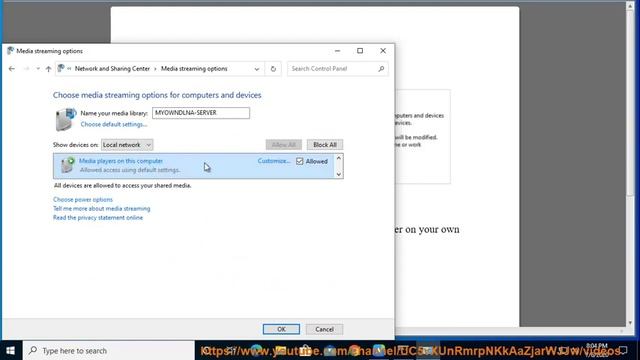640x360 pixels.
Task: Go back using the Back arrow
Action: pos(11,69)
